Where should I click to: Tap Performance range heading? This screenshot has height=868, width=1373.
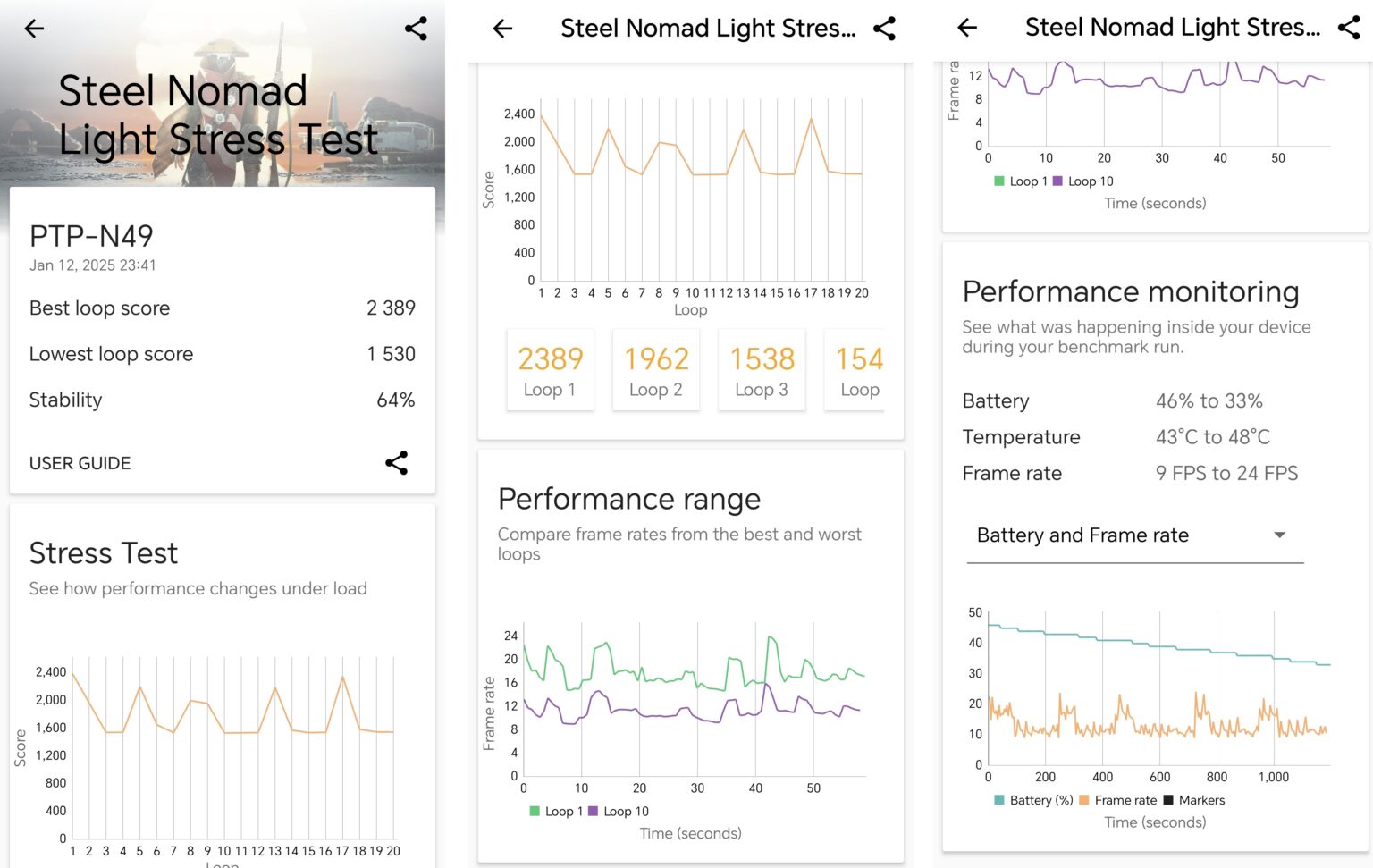(629, 499)
